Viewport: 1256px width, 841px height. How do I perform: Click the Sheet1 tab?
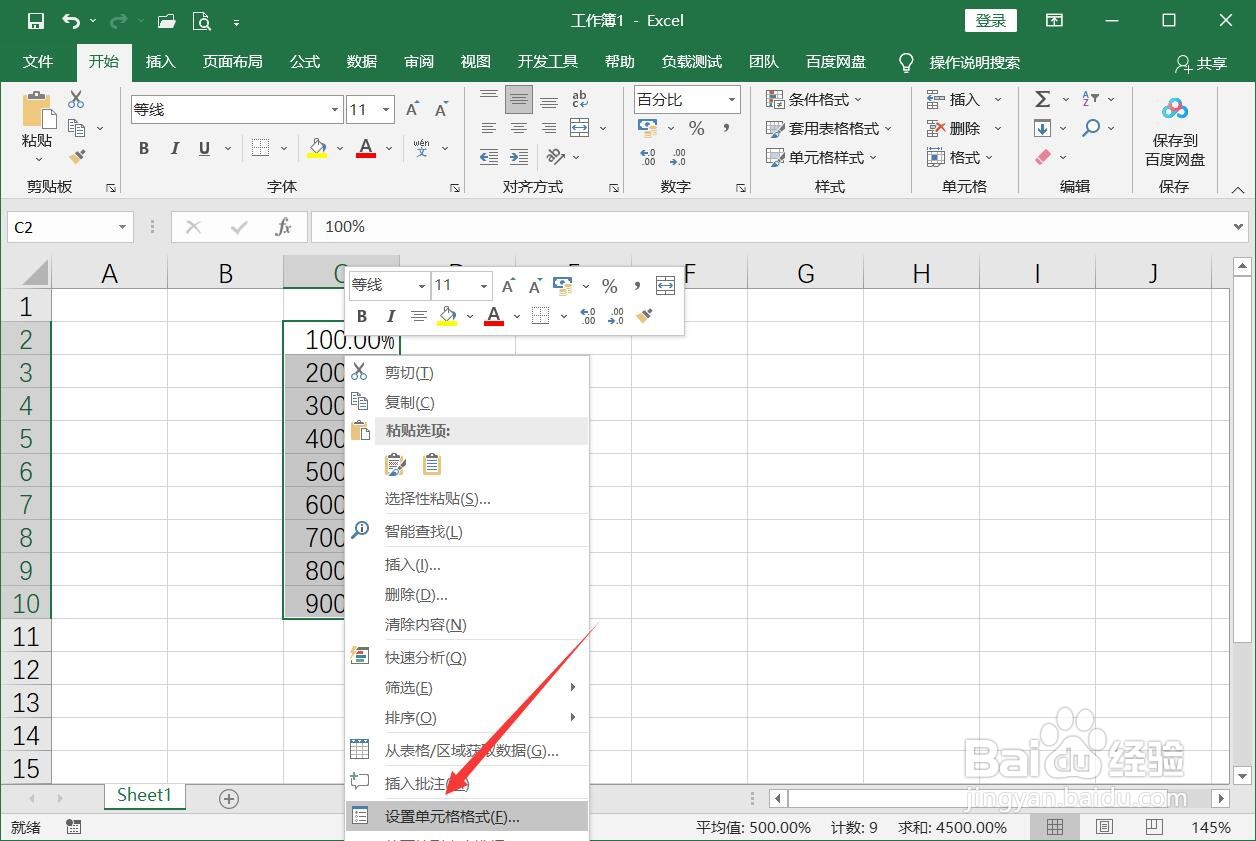click(x=143, y=795)
